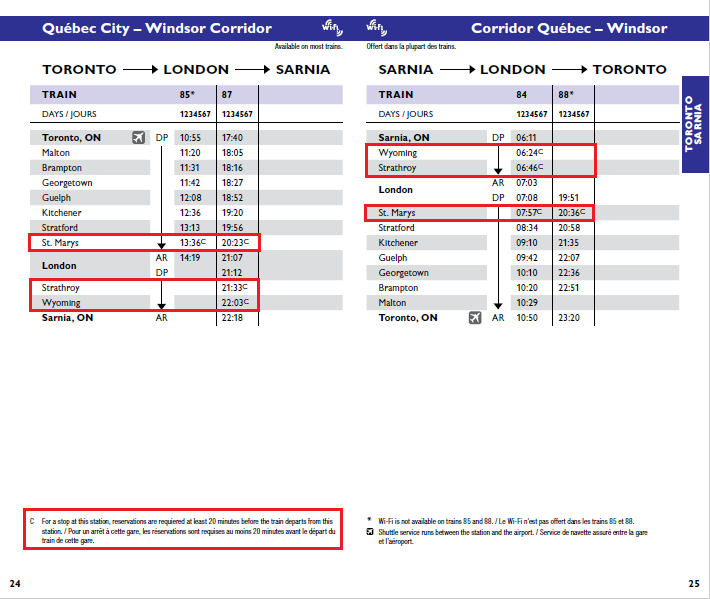Click the Strathroy 06:46 time entry

click(528, 168)
